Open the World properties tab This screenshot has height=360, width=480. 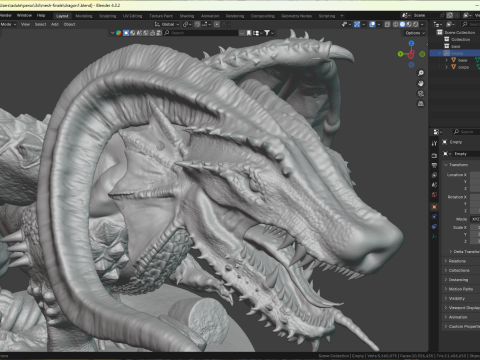click(434, 194)
